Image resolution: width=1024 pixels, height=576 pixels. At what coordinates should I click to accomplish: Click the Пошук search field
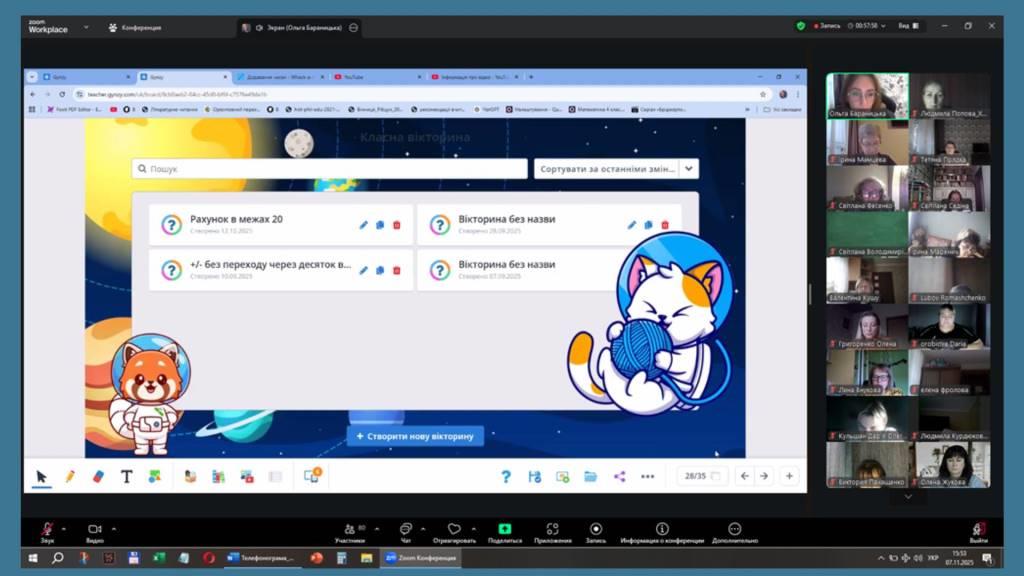click(330, 169)
